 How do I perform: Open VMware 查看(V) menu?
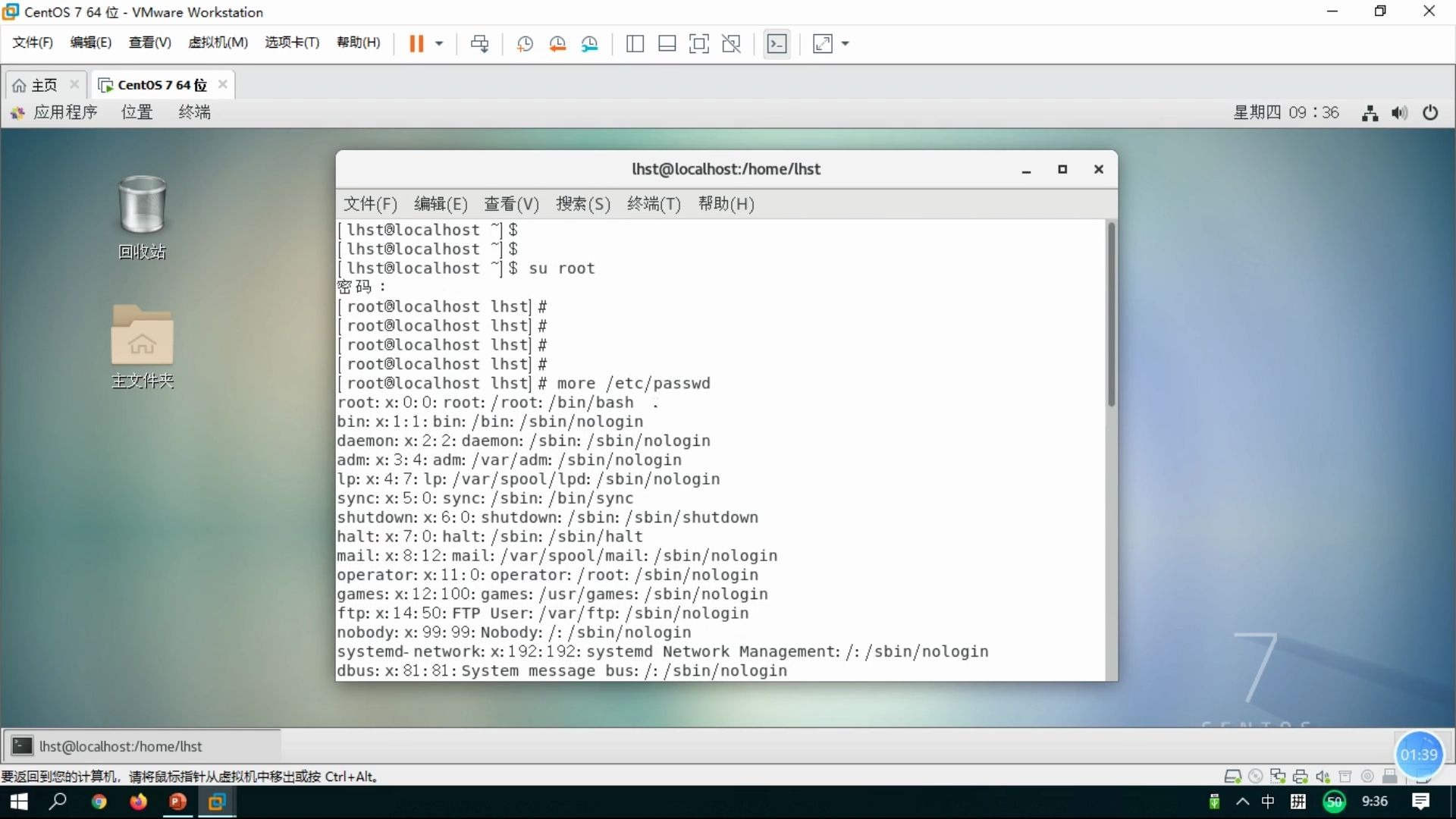[x=149, y=42]
